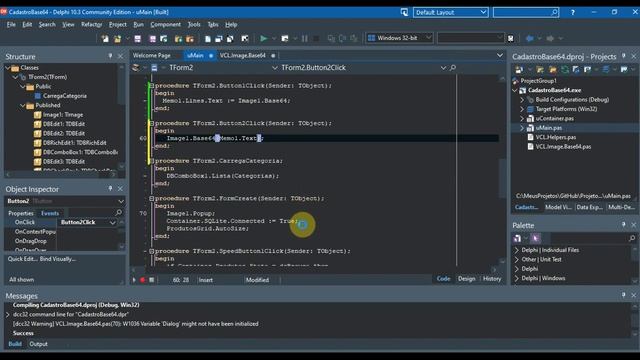Open the TForm2 class dropdown in editor

click(275, 68)
